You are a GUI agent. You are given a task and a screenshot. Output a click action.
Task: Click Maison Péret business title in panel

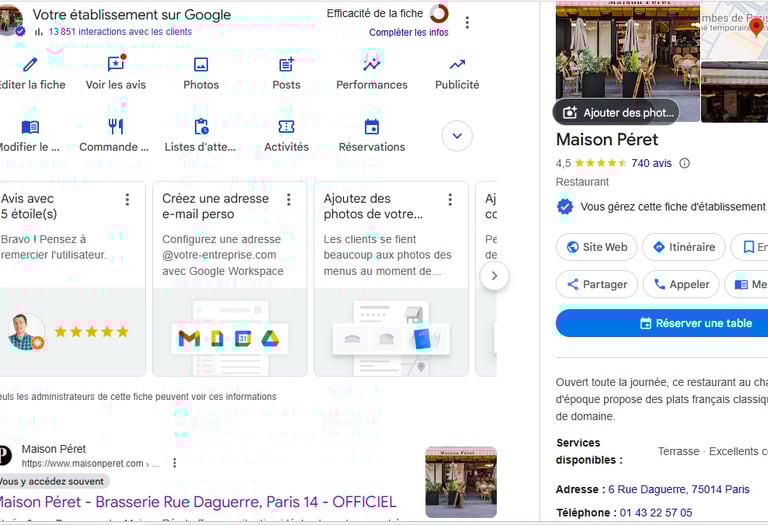(607, 140)
